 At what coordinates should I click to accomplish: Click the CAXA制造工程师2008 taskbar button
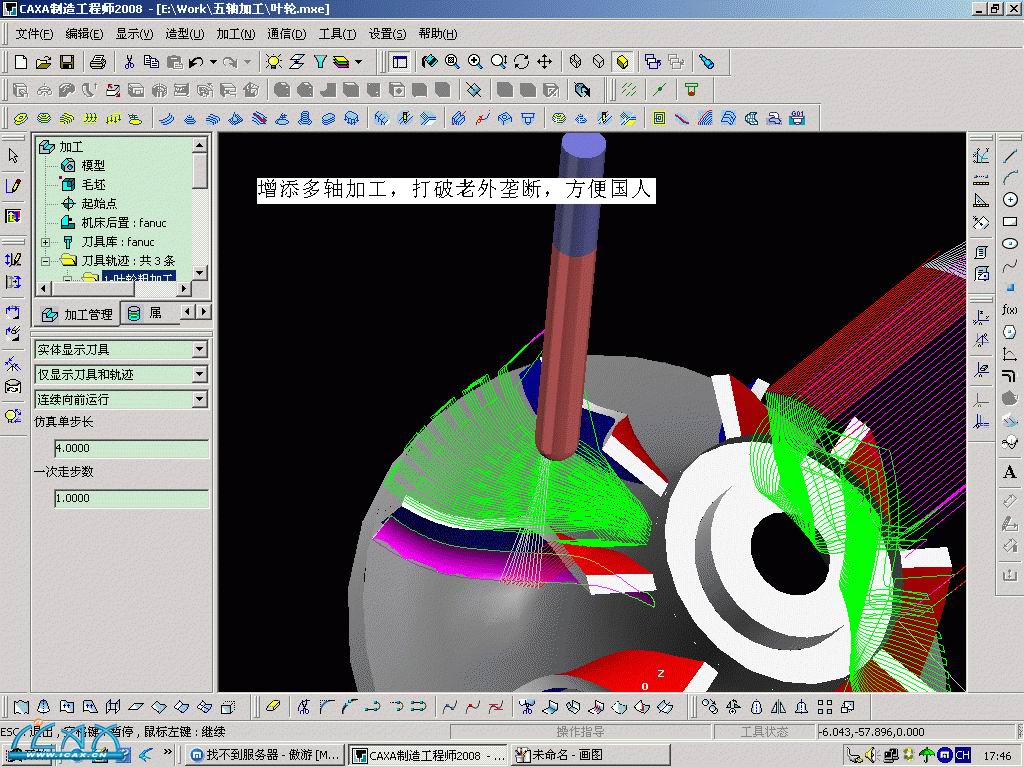click(427, 755)
